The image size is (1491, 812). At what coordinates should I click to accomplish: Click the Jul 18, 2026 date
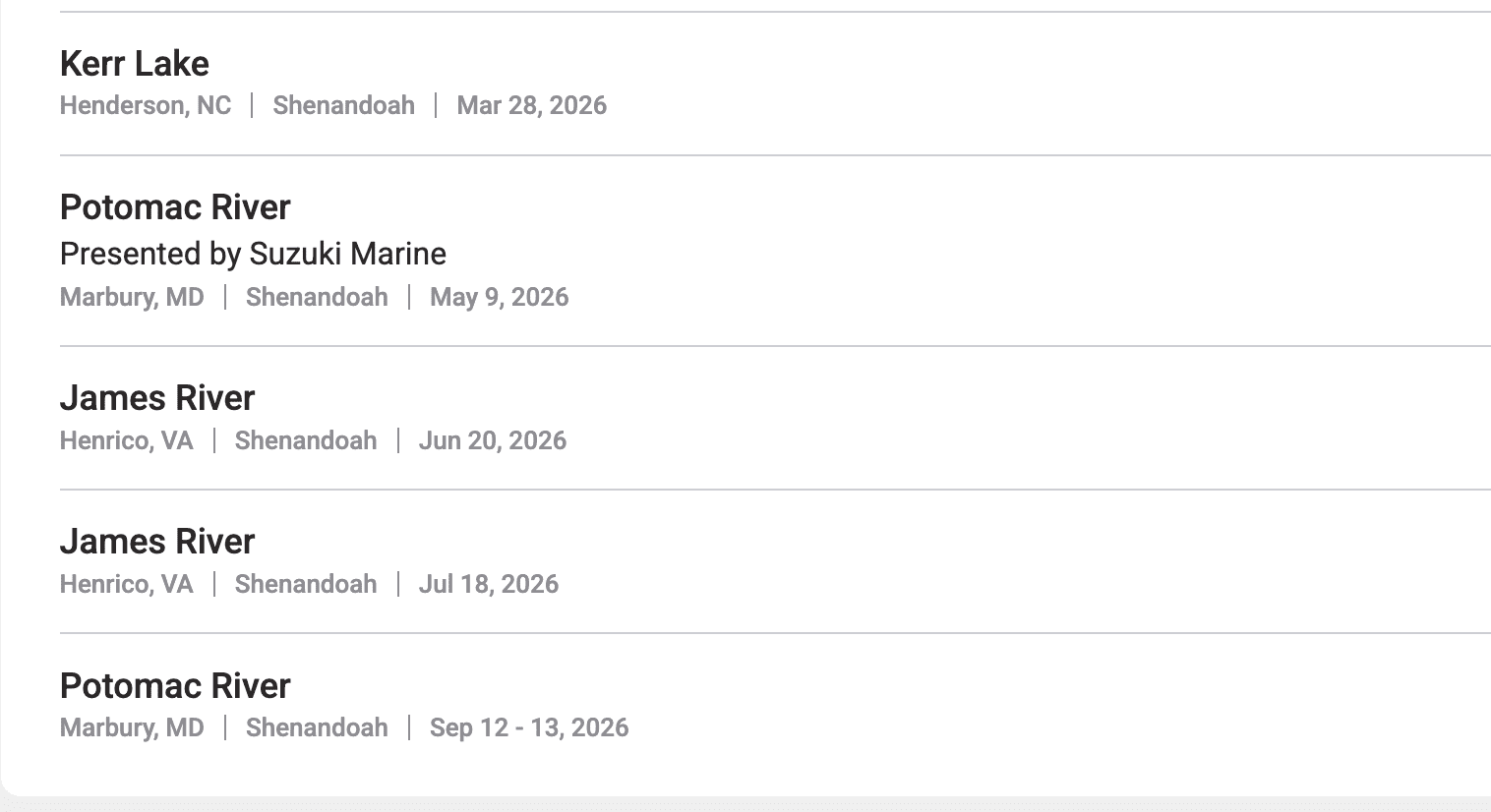coord(488,584)
